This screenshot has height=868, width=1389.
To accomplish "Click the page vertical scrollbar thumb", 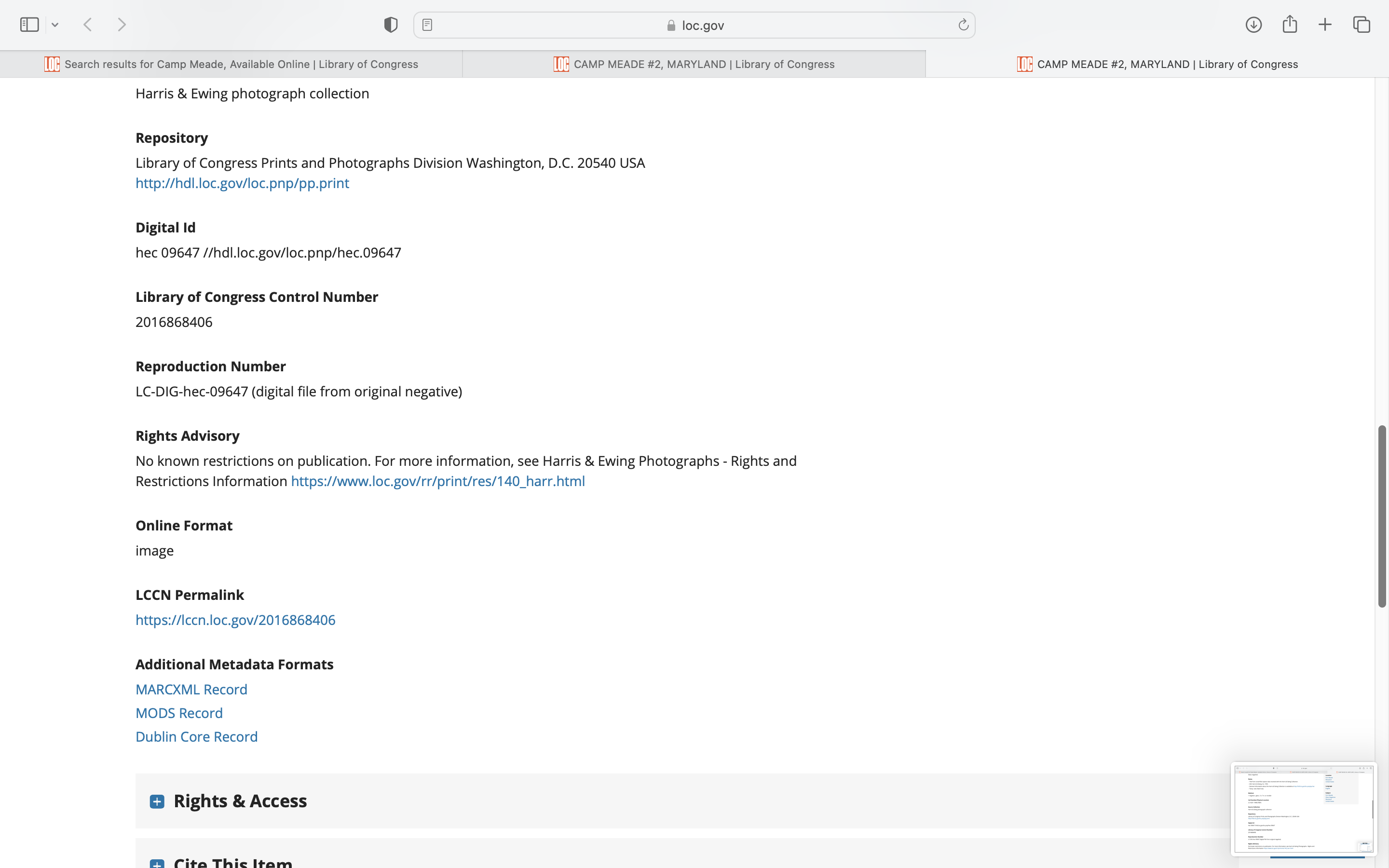I will click(1382, 516).
